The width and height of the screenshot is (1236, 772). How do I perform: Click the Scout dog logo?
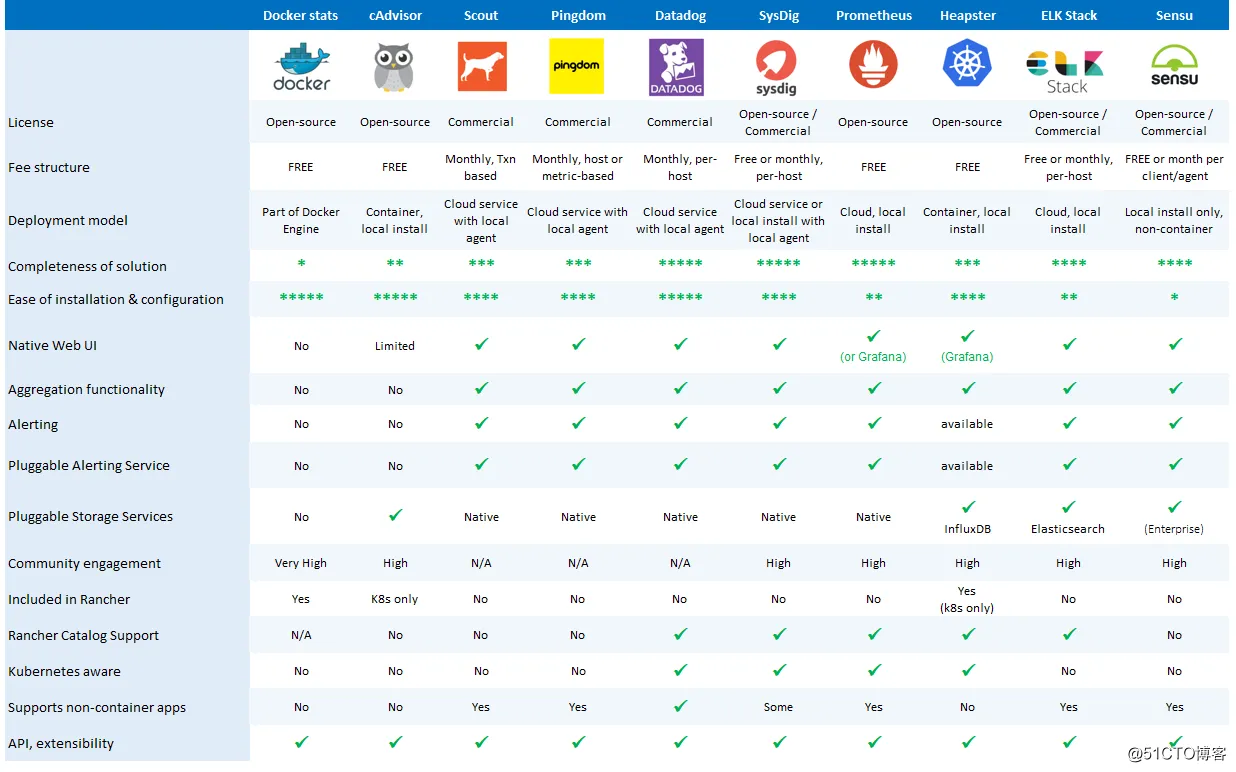tap(481, 67)
